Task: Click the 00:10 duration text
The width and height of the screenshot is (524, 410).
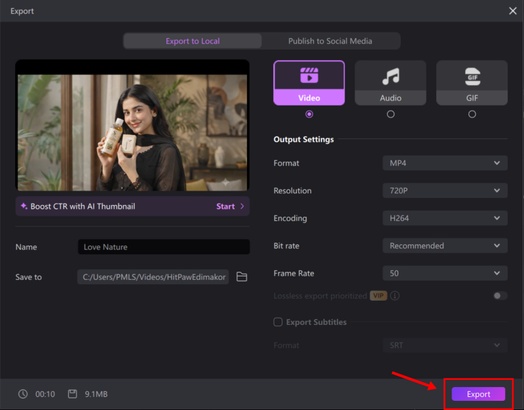Action: click(45, 394)
